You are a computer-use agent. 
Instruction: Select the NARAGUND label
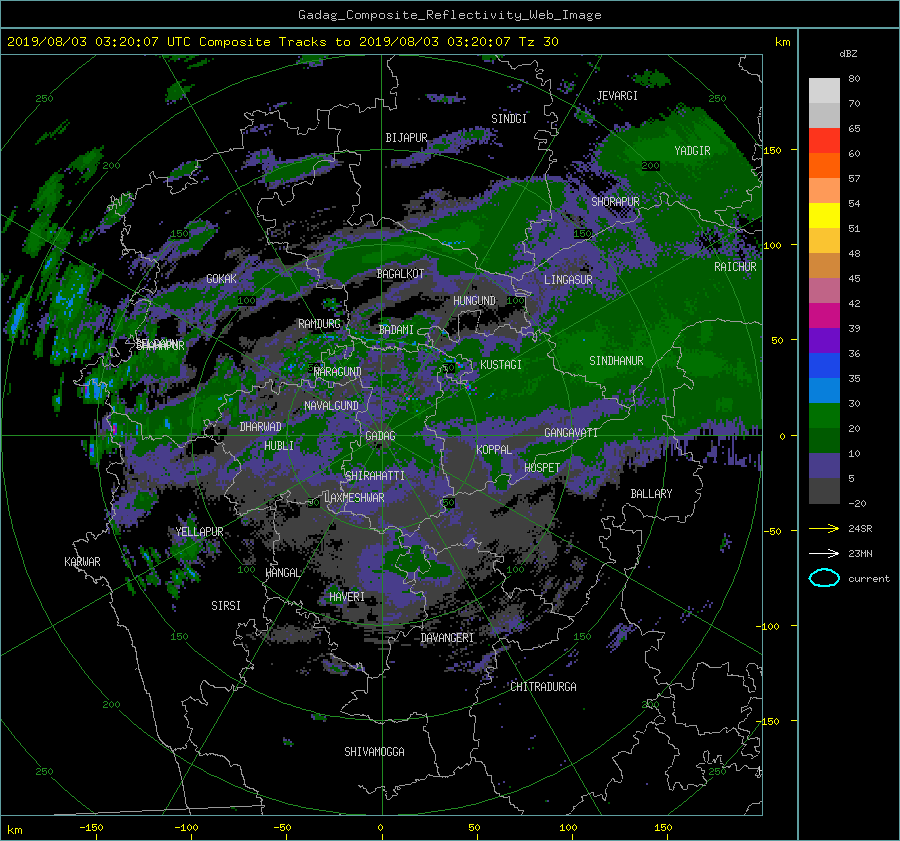point(338,372)
